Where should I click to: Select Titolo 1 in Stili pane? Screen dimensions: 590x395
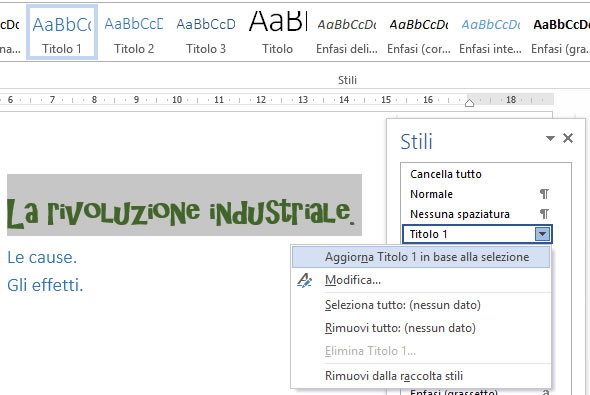coord(468,234)
